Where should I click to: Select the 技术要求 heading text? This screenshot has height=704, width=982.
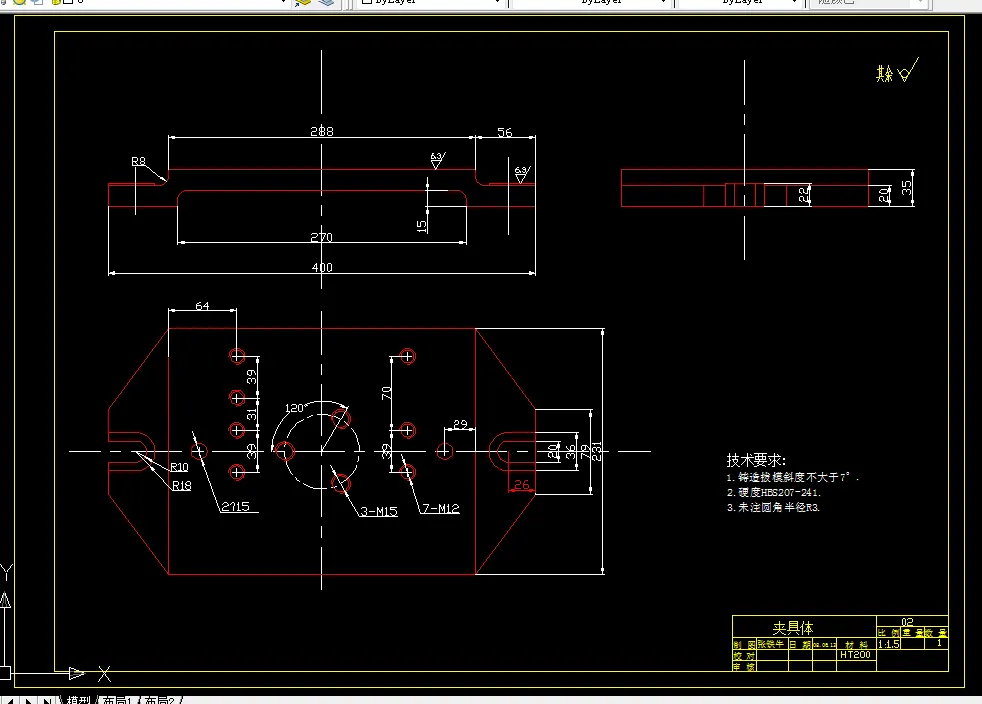coord(756,460)
